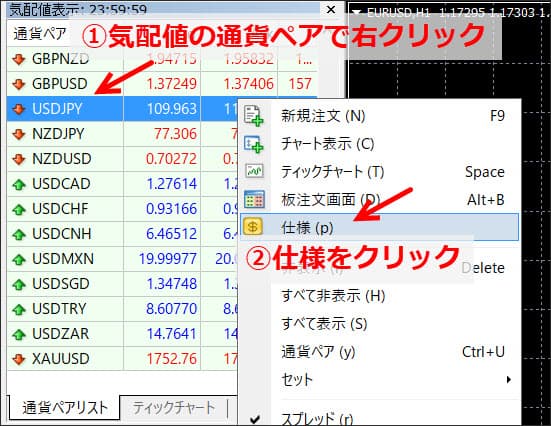Screen dimensions: 551x426
Task: Click USDMXN bid price 19.99977
Action: (168, 259)
